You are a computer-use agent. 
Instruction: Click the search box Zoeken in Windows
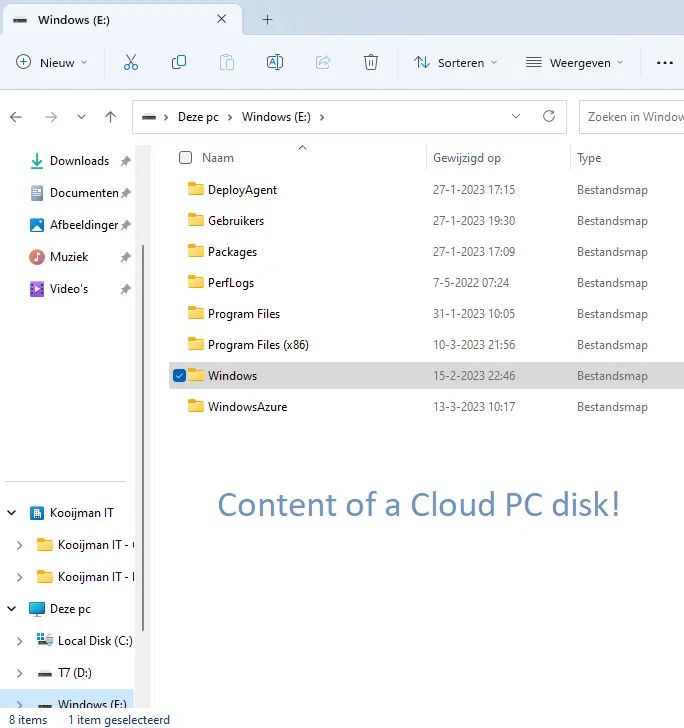pyautogui.click(x=634, y=117)
